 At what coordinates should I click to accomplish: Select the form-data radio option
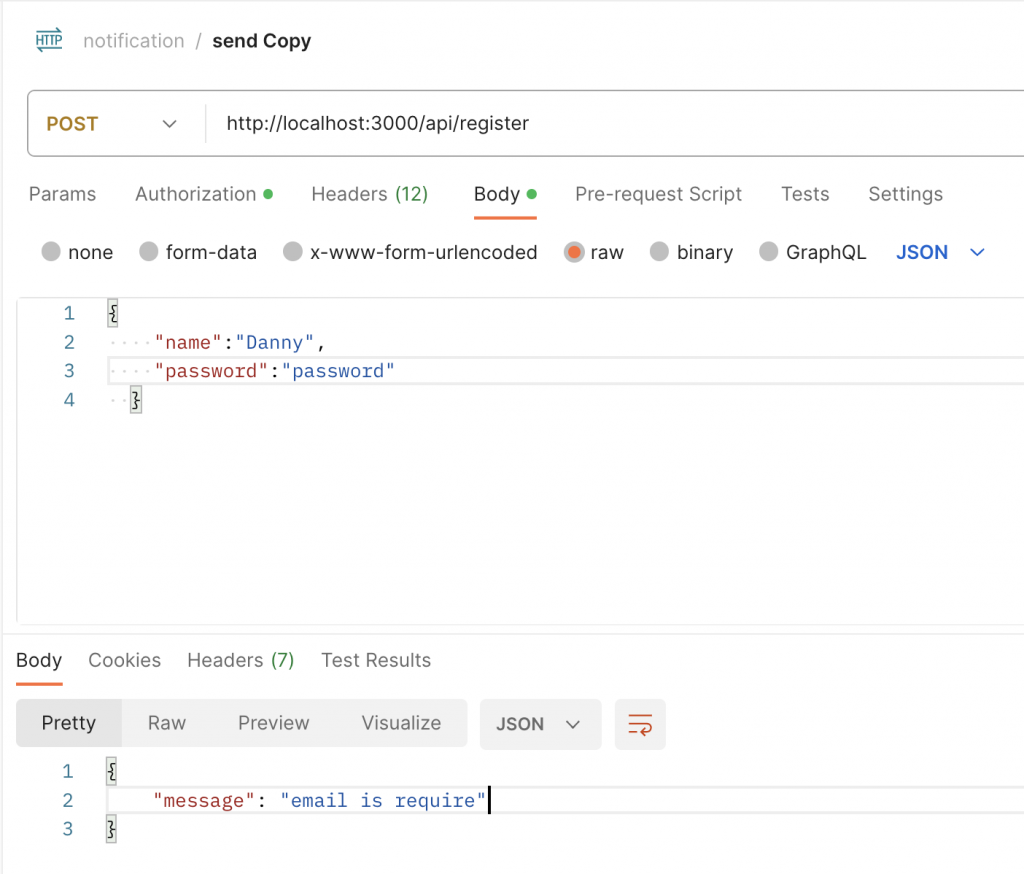[x=149, y=252]
